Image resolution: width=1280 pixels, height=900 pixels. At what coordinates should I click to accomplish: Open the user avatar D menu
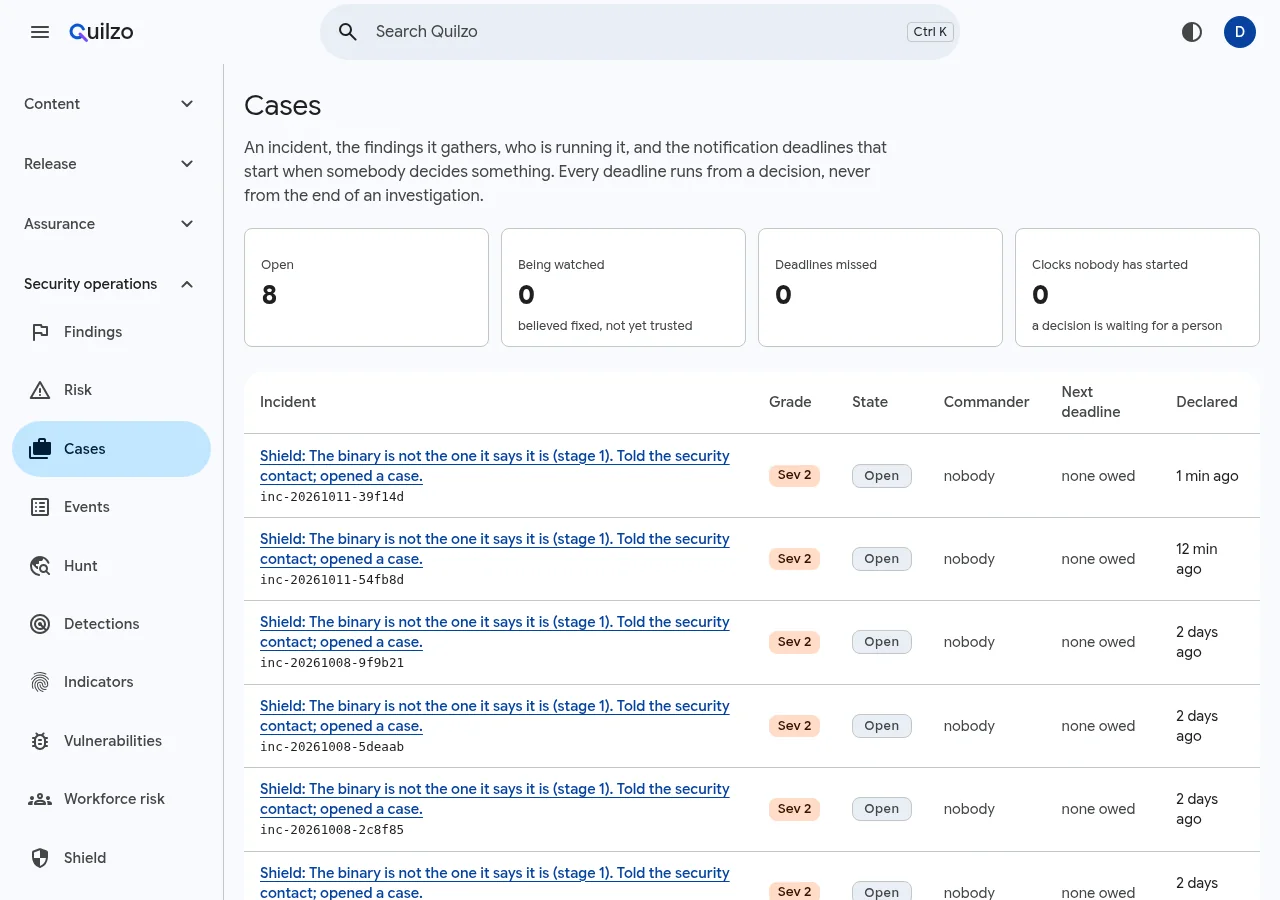click(x=1240, y=32)
